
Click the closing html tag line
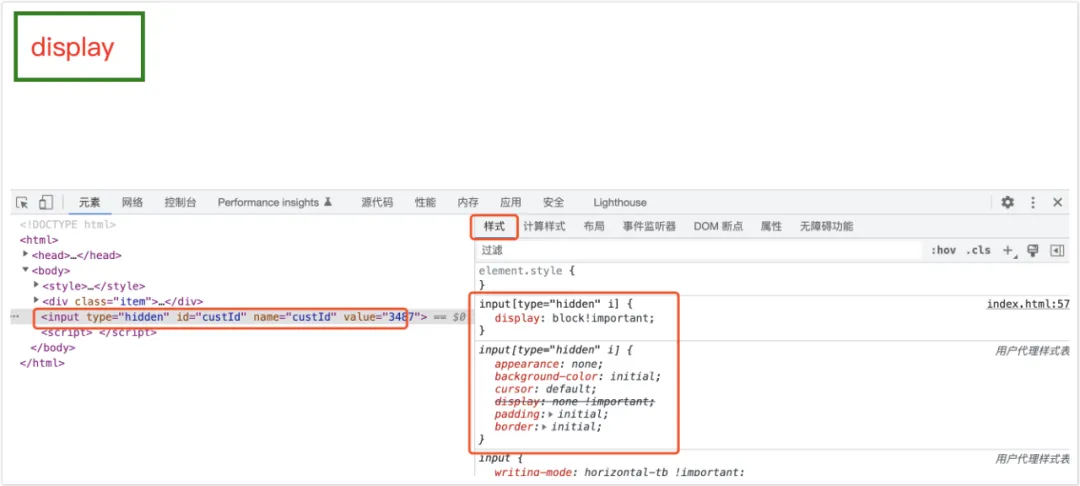point(42,363)
